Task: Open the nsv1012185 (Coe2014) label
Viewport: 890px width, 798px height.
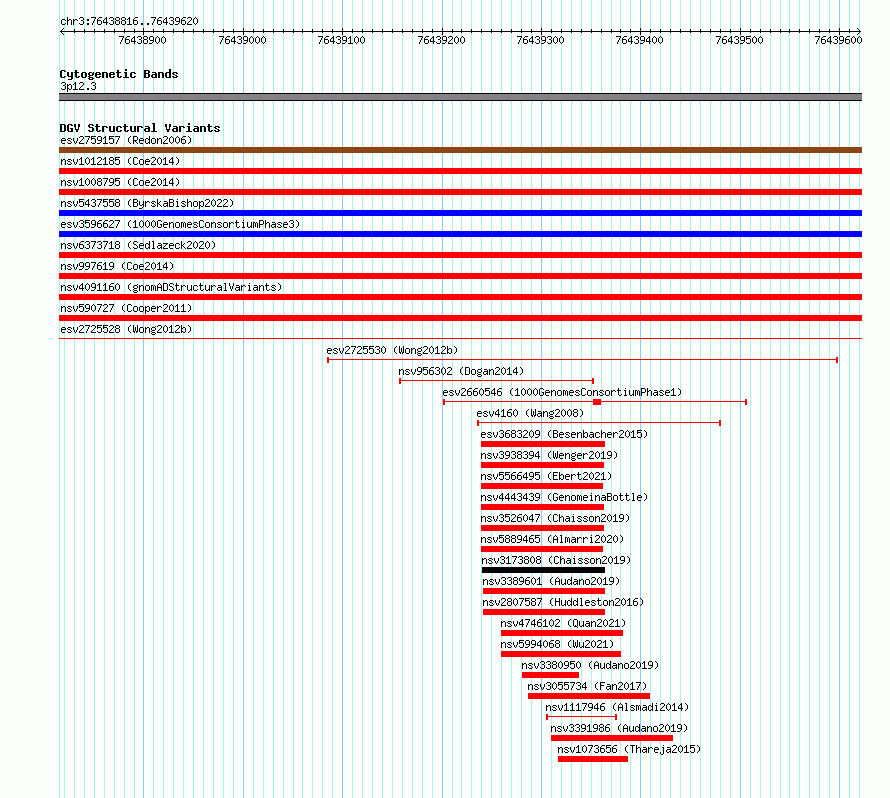Action: coord(120,161)
